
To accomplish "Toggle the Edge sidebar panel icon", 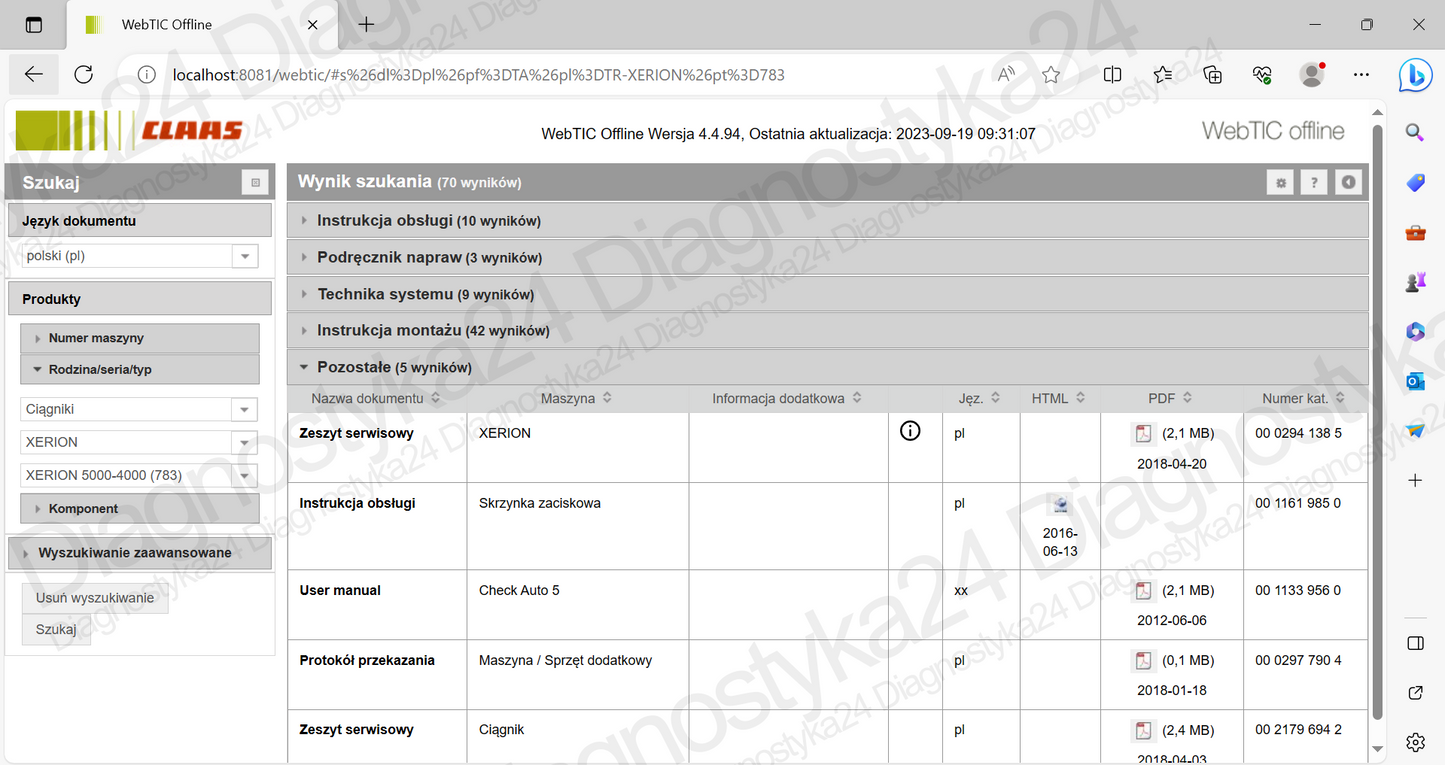I will coord(1415,643).
